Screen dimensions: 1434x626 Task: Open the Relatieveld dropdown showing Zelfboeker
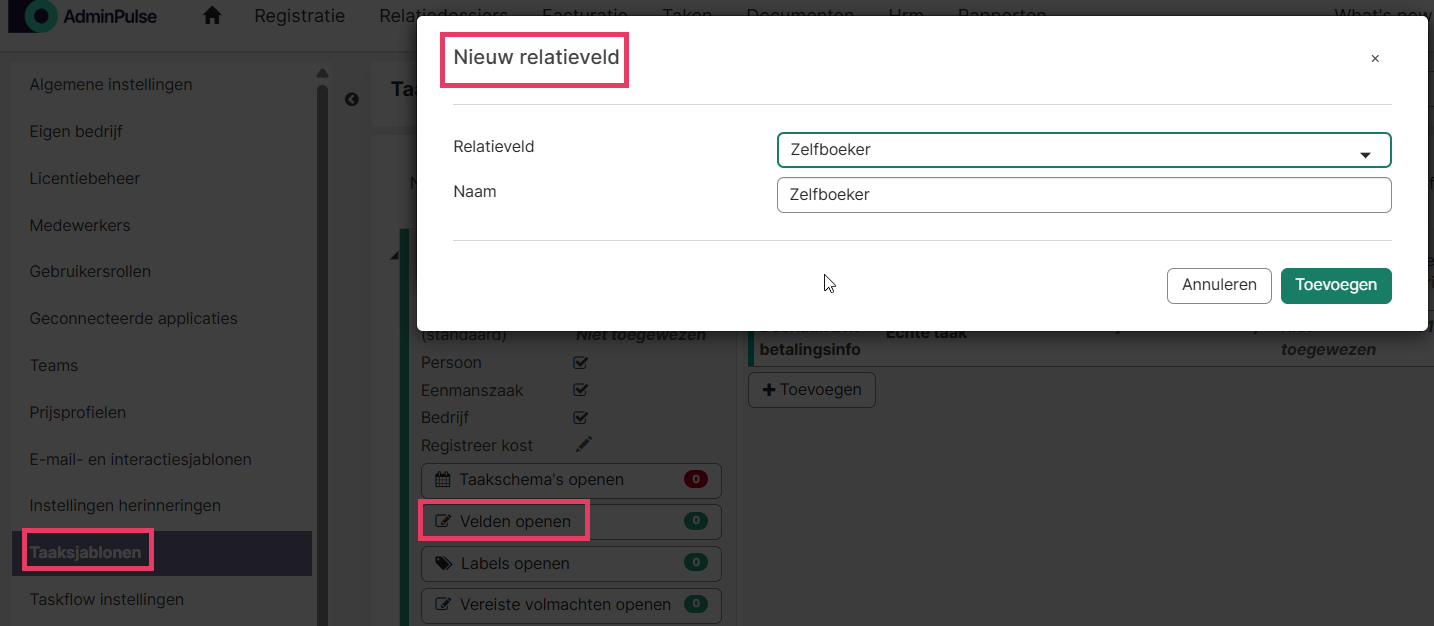(1084, 150)
